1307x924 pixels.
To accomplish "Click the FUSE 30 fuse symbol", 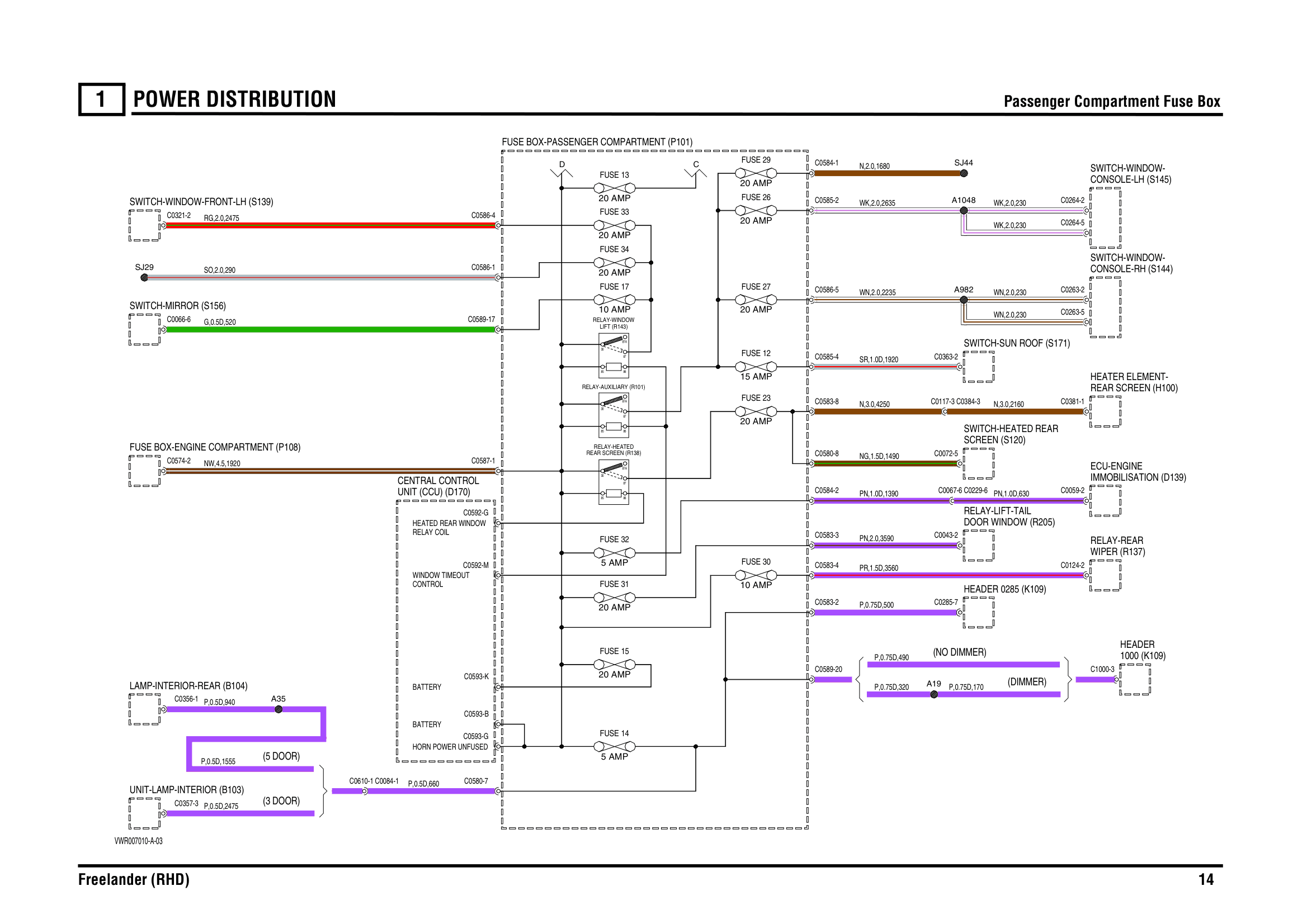I will coord(756,575).
